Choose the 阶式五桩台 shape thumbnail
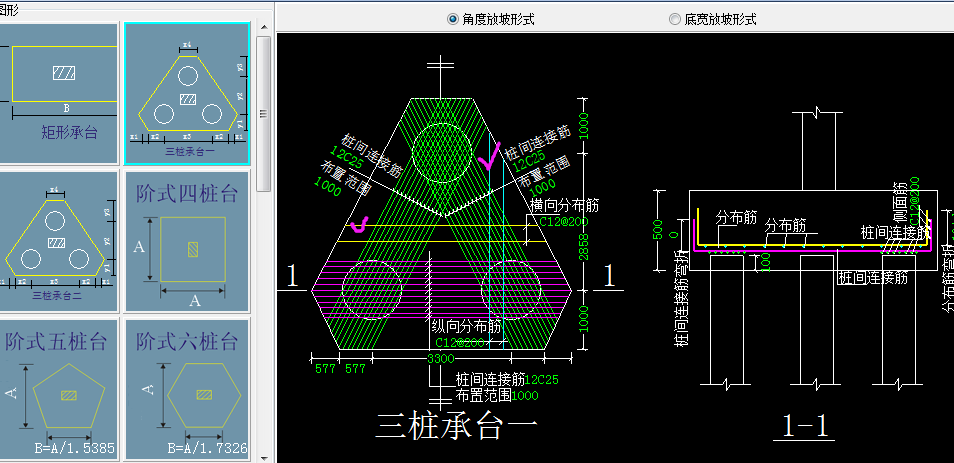 (58, 389)
